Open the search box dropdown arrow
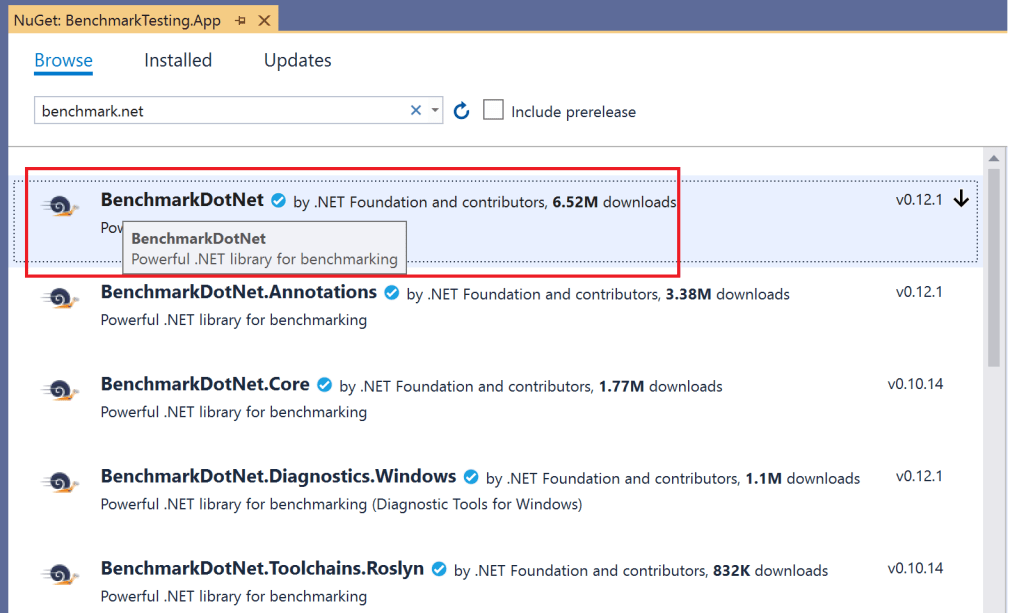 435,111
